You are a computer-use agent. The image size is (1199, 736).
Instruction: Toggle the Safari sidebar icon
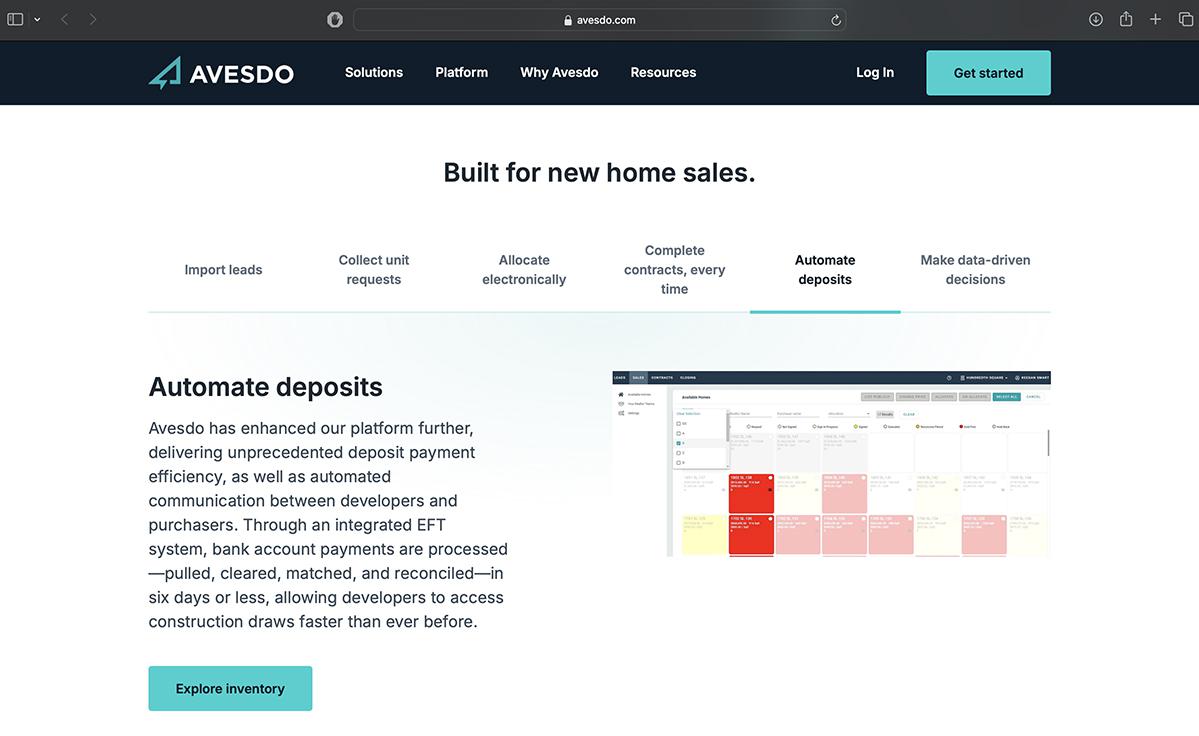click(x=15, y=19)
